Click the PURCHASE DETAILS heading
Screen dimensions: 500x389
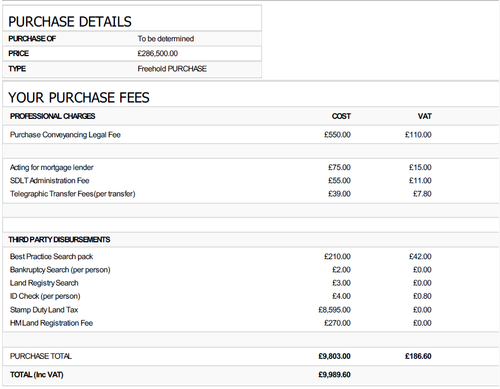coord(70,22)
